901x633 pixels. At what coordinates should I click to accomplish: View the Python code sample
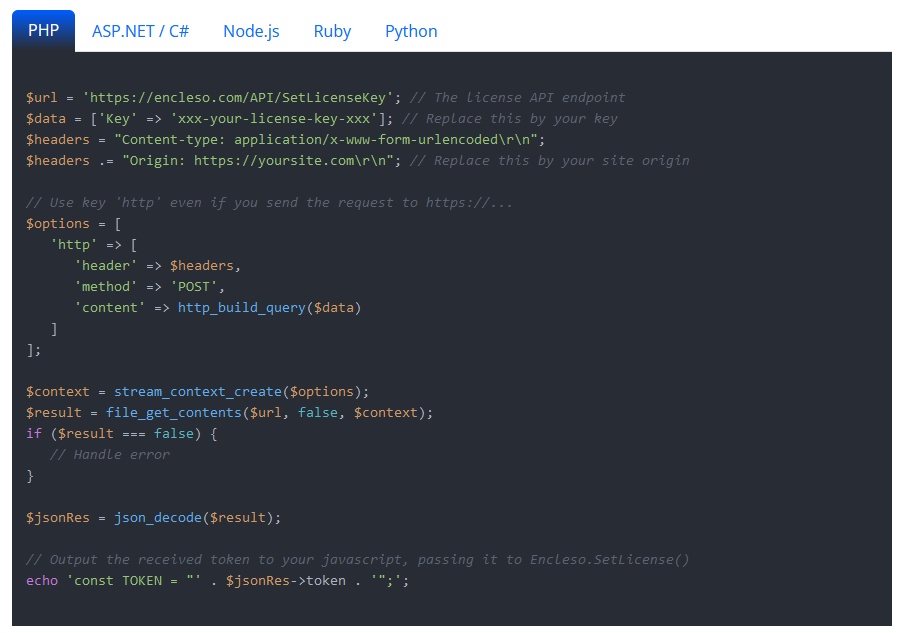411,31
